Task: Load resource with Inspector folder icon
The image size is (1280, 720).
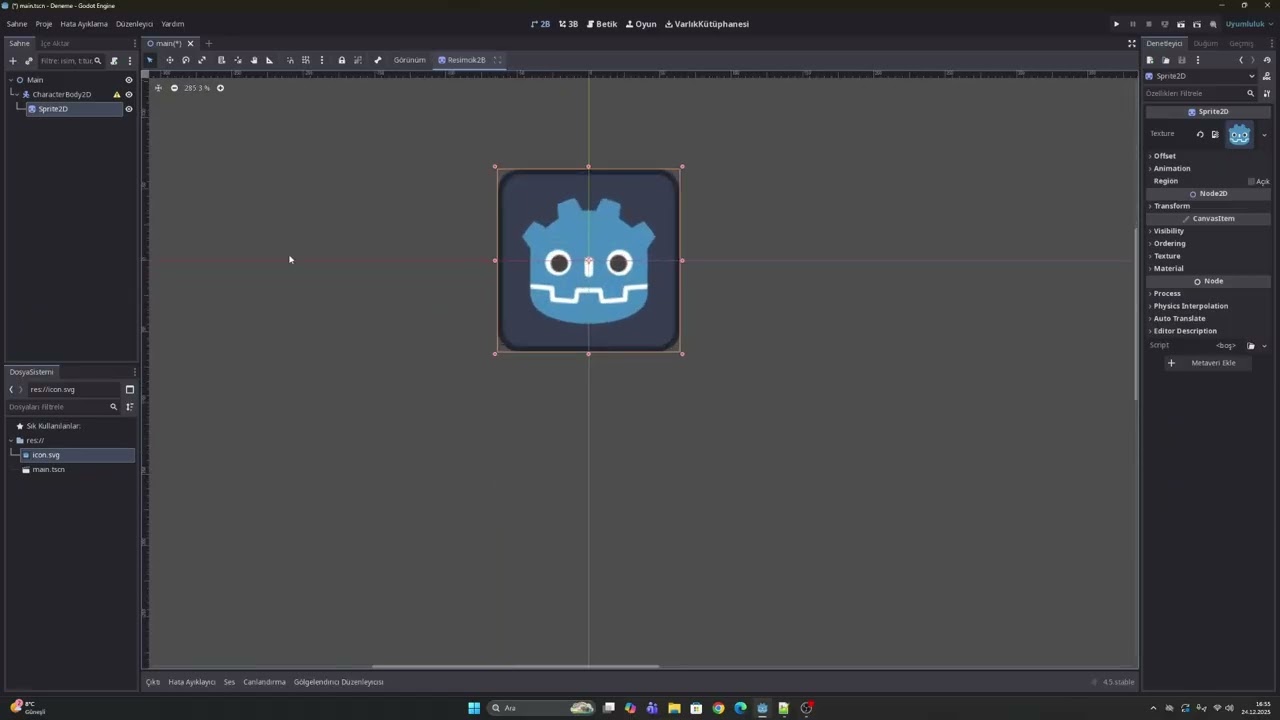Action: 1165,60
